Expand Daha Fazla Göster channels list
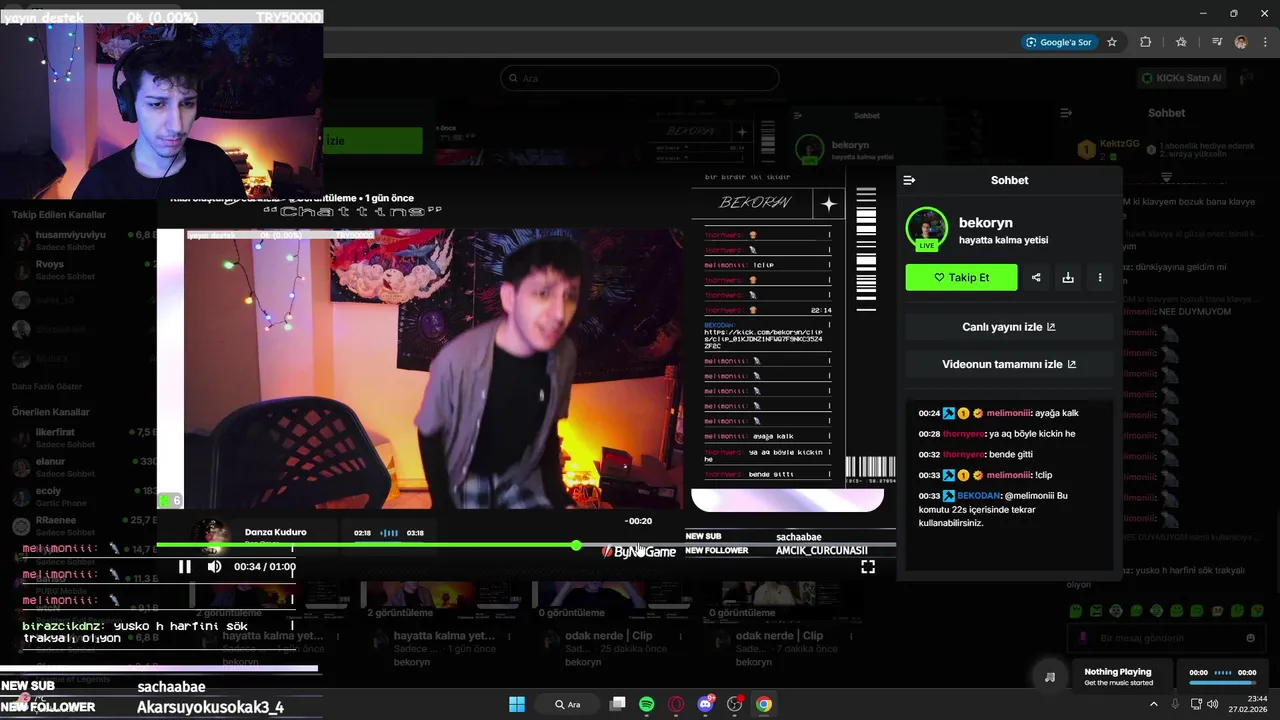The image size is (1280, 720). click(x=47, y=386)
